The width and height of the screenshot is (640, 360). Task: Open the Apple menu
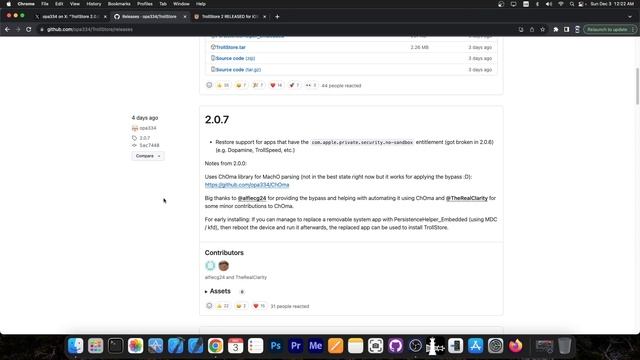pos(9,4)
